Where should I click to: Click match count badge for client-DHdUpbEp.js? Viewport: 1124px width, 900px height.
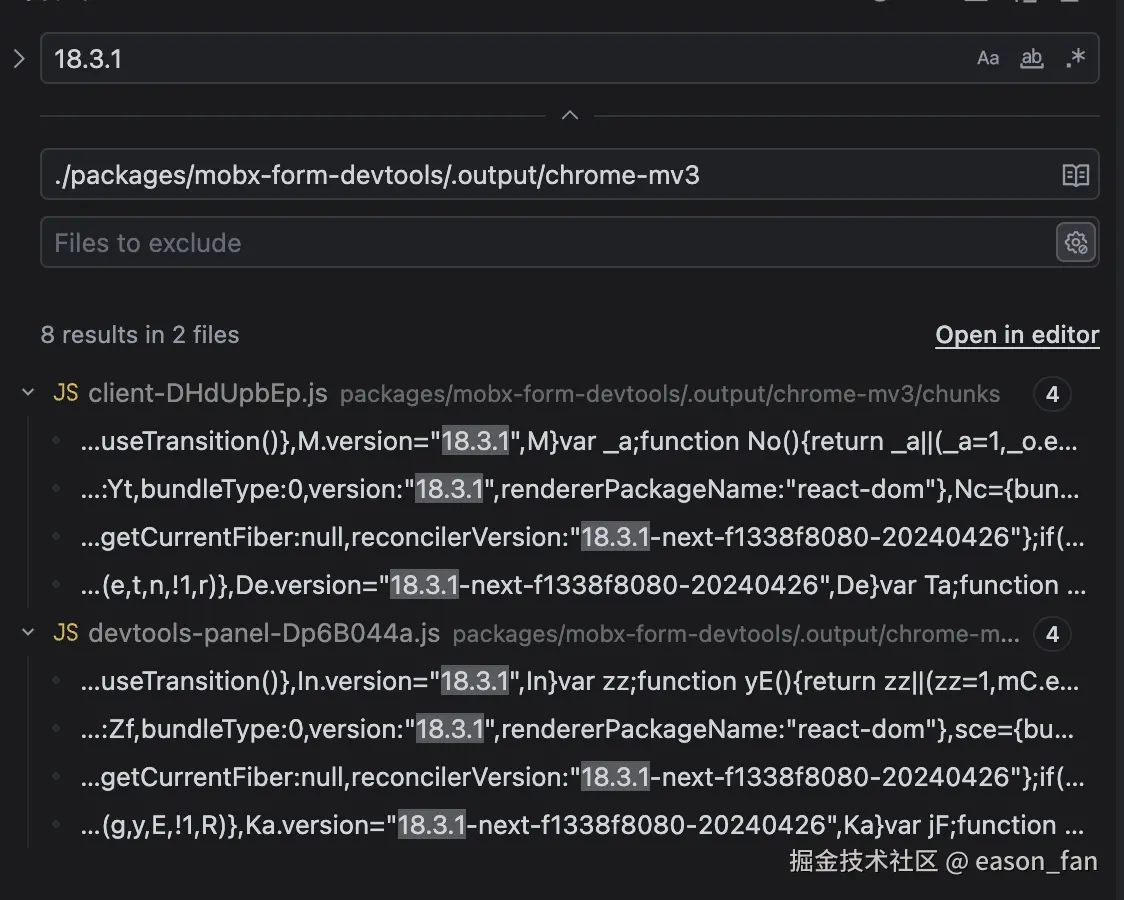[x=1051, y=395]
